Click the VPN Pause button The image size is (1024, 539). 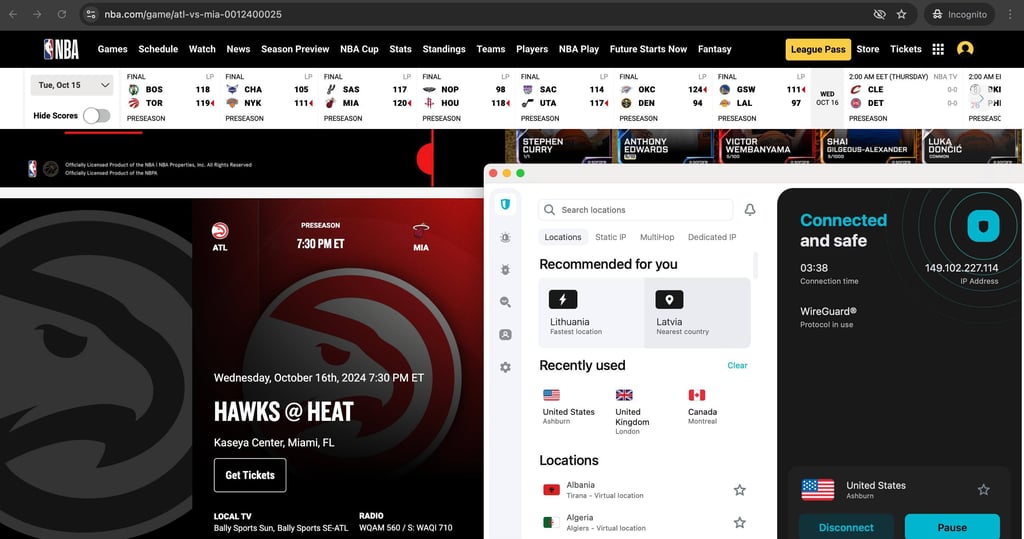point(952,527)
